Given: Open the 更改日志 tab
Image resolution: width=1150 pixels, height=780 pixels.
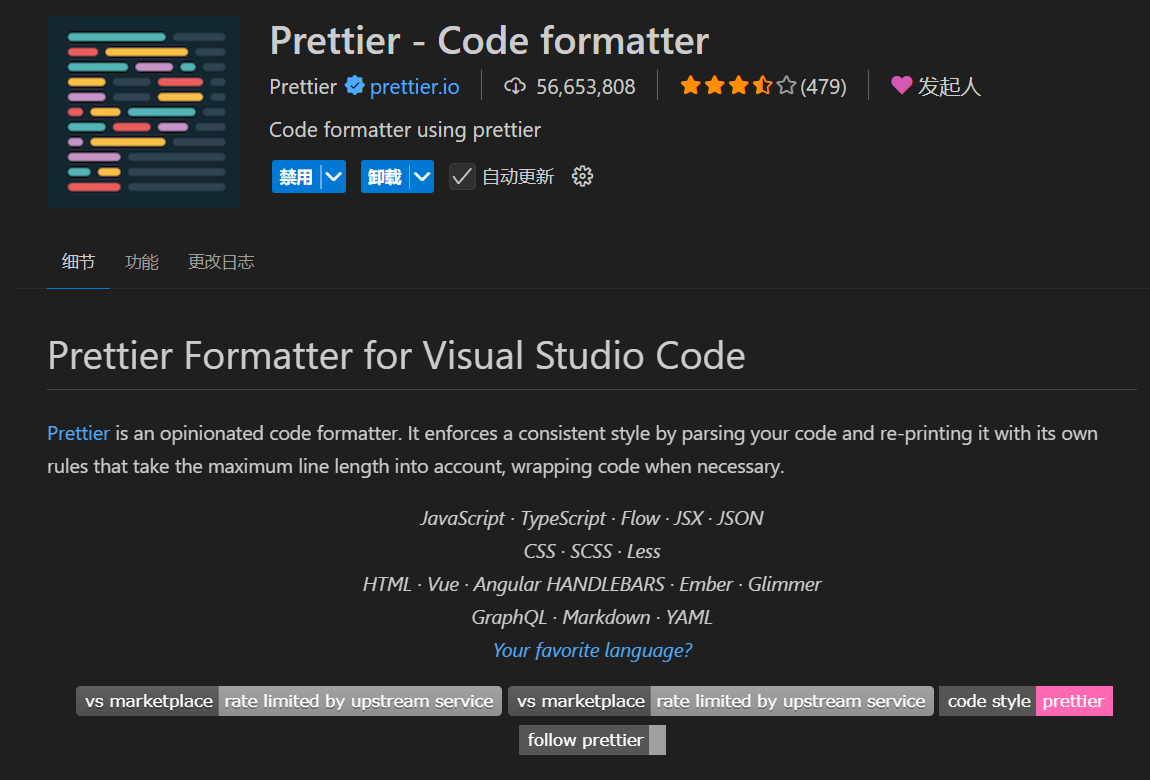Looking at the screenshot, I should pos(220,261).
